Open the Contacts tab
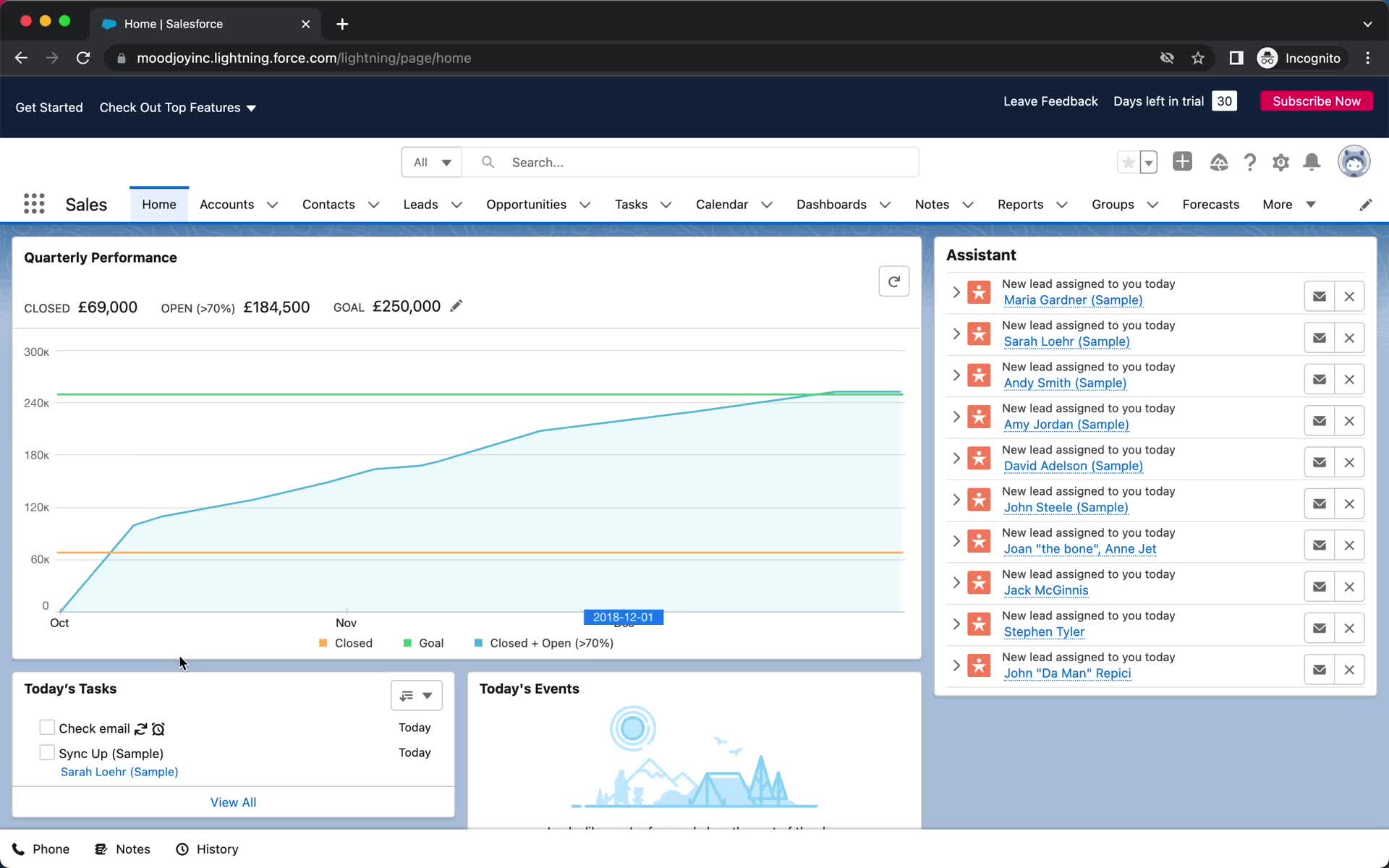This screenshot has height=868, width=1389. (328, 205)
